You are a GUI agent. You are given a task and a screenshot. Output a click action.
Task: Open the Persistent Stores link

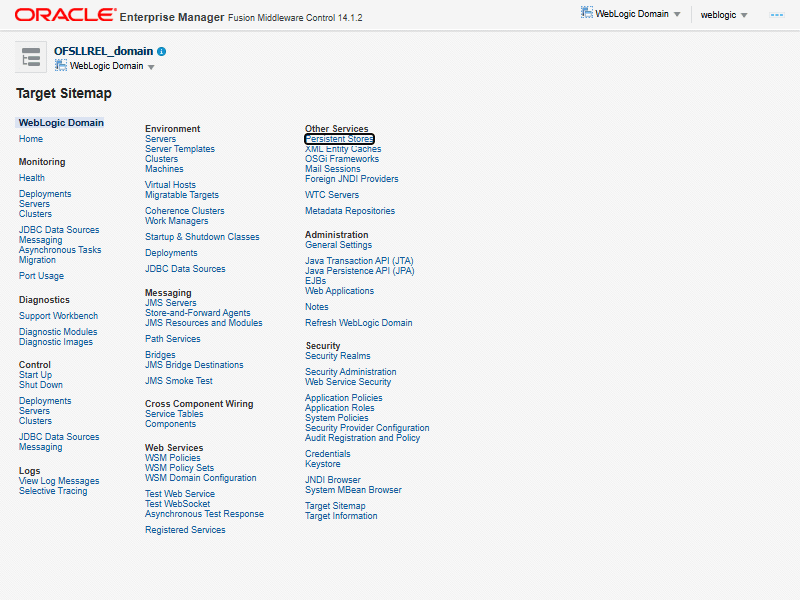tap(339, 139)
